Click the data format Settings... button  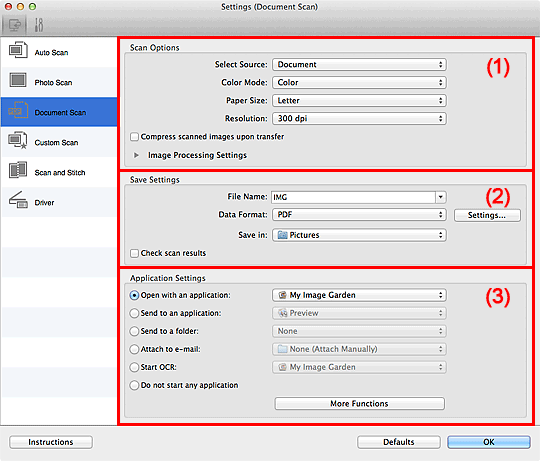click(487, 215)
